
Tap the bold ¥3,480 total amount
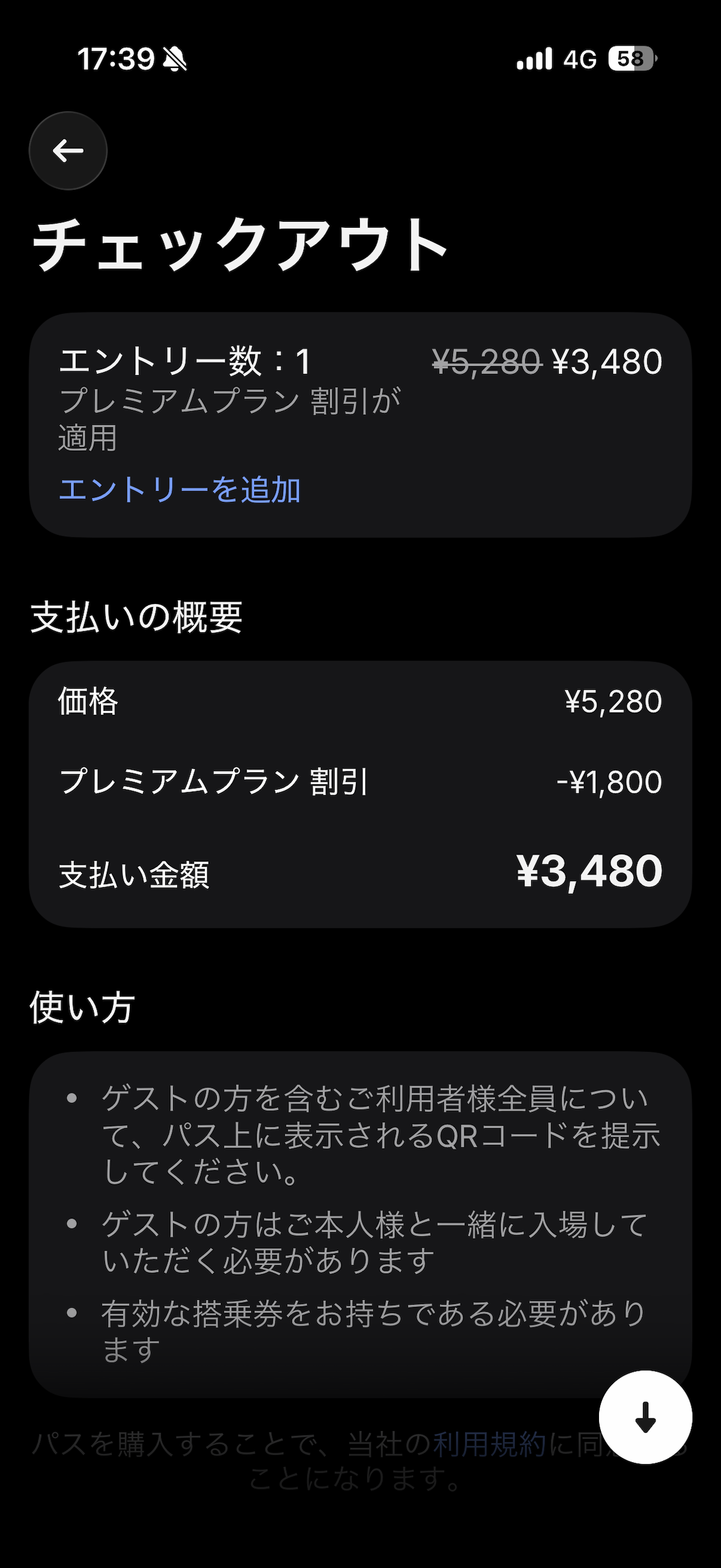[589, 871]
